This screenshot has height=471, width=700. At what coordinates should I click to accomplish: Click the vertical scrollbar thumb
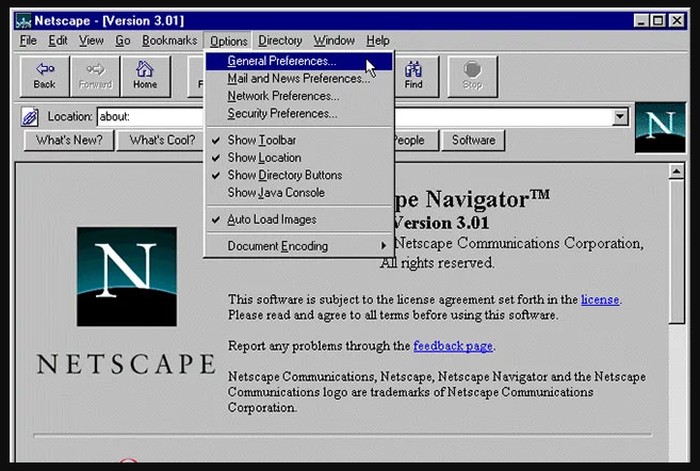pos(676,251)
